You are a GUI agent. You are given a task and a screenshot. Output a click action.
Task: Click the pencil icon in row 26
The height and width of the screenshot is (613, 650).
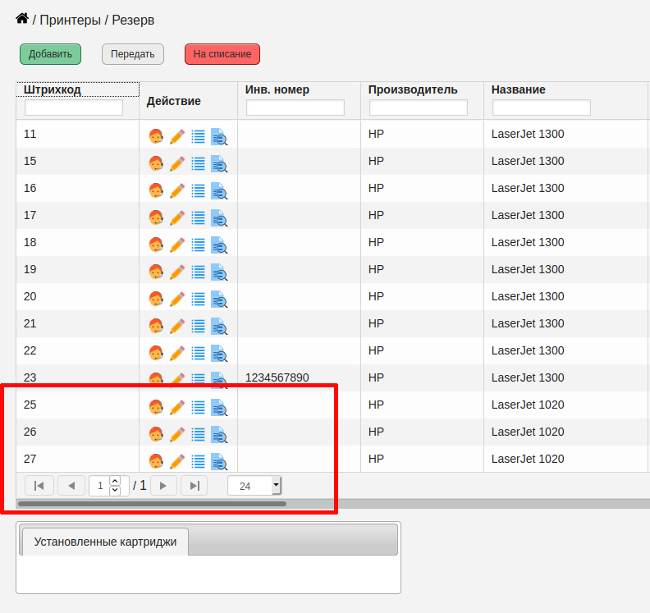point(177,434)
